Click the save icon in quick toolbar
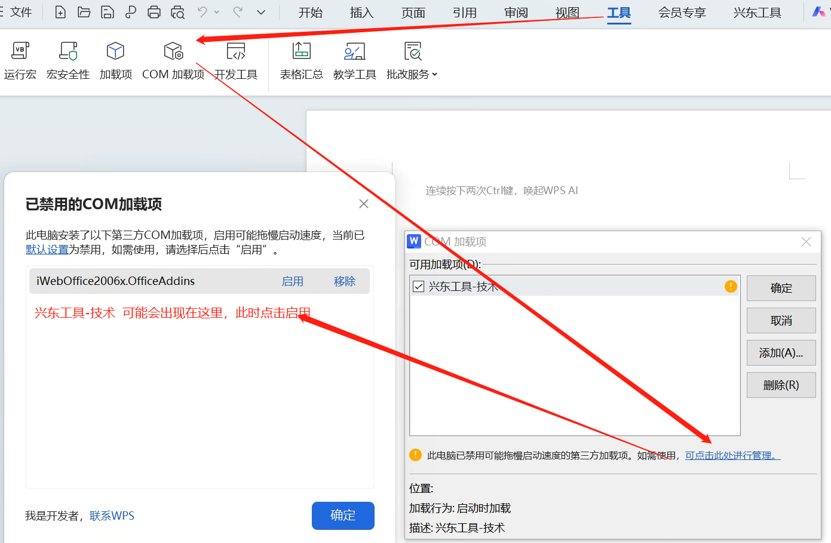 coord(107,13)
